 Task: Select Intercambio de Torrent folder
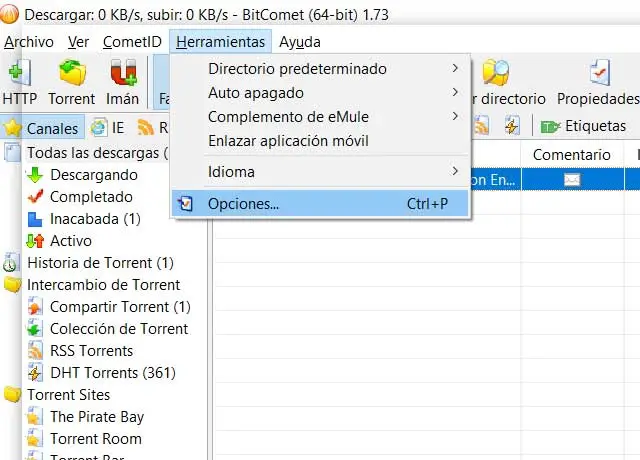pos(104,285)
